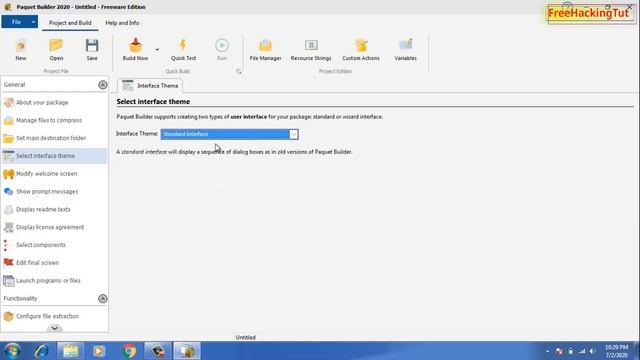Click the New project icon
The image size is (640, 360).
(x=21, y=49)
